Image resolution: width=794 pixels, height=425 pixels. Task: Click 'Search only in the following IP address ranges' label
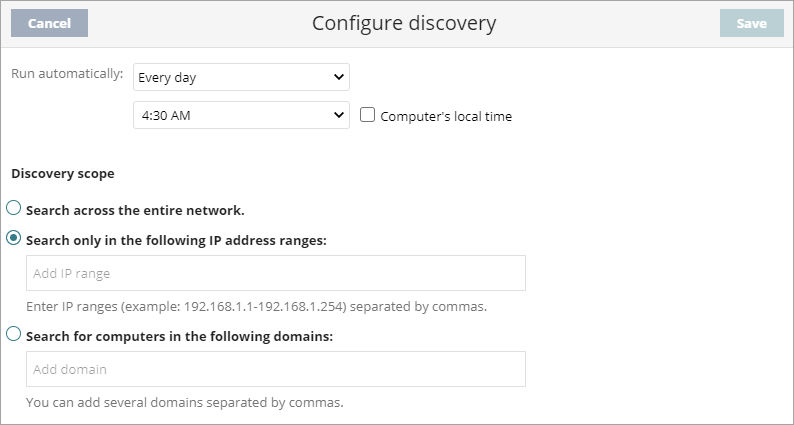coord(175,240)
